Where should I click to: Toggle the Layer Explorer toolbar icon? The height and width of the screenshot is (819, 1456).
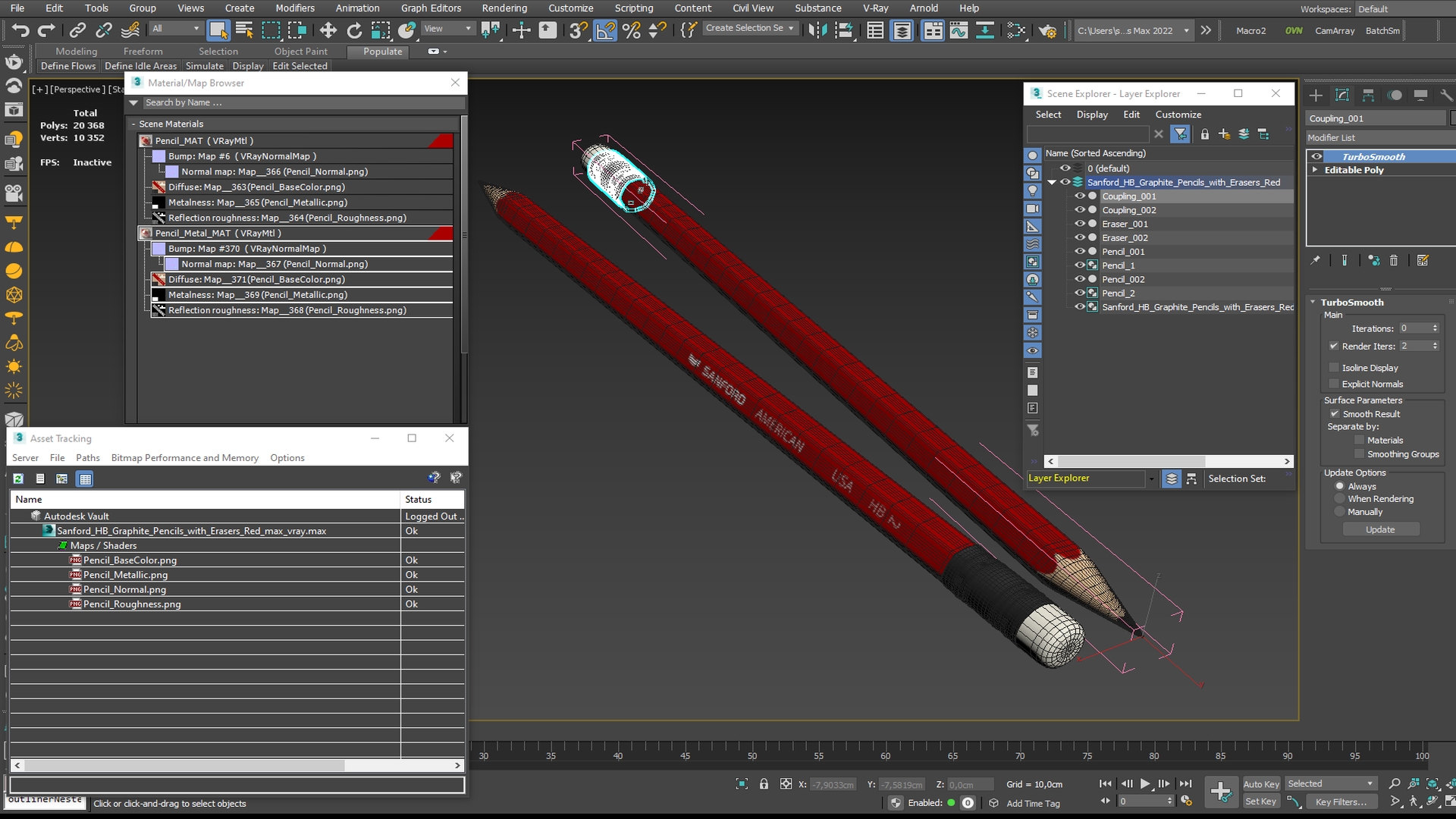point(902,30)
